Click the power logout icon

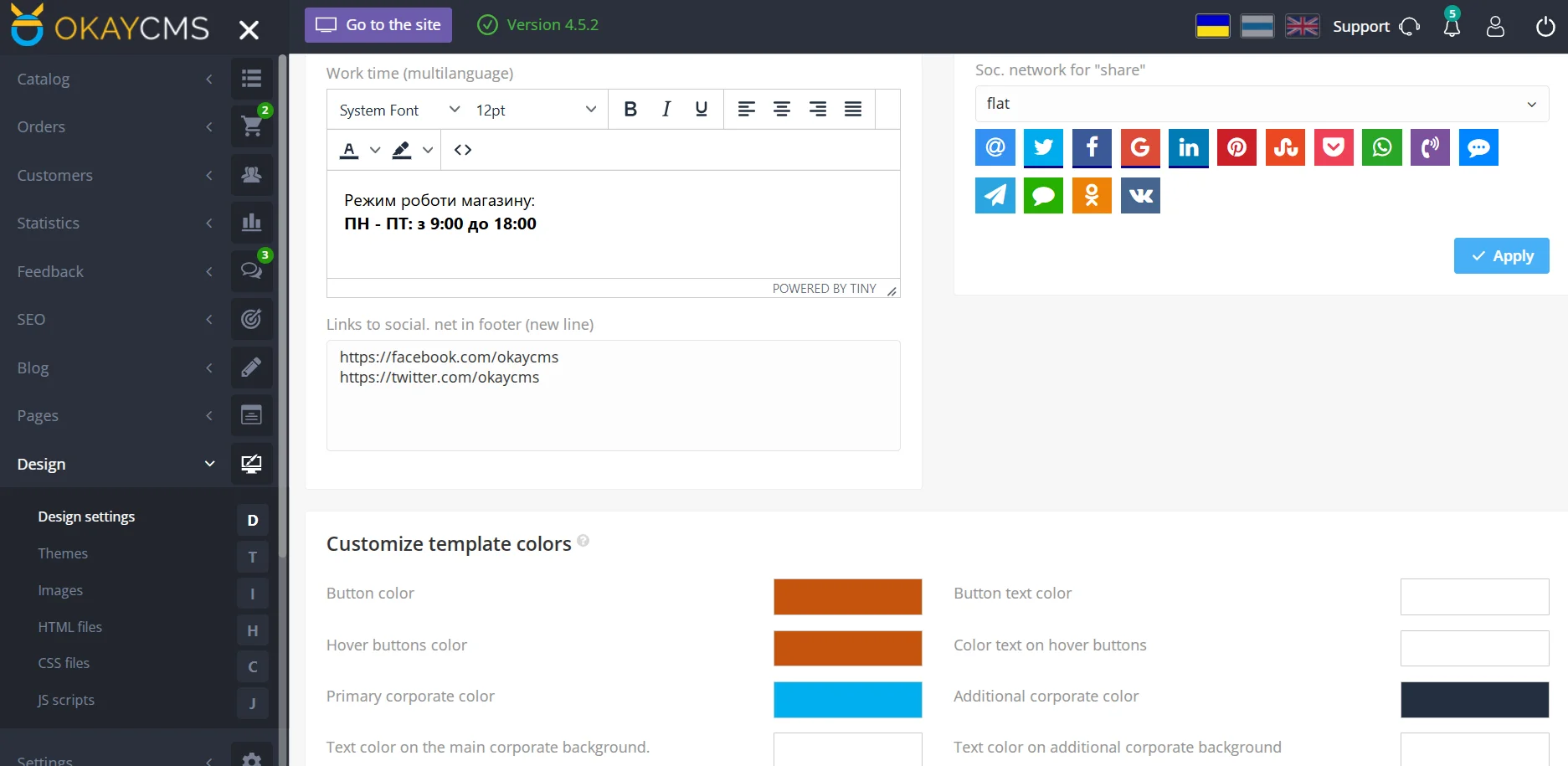point(1545,27)
